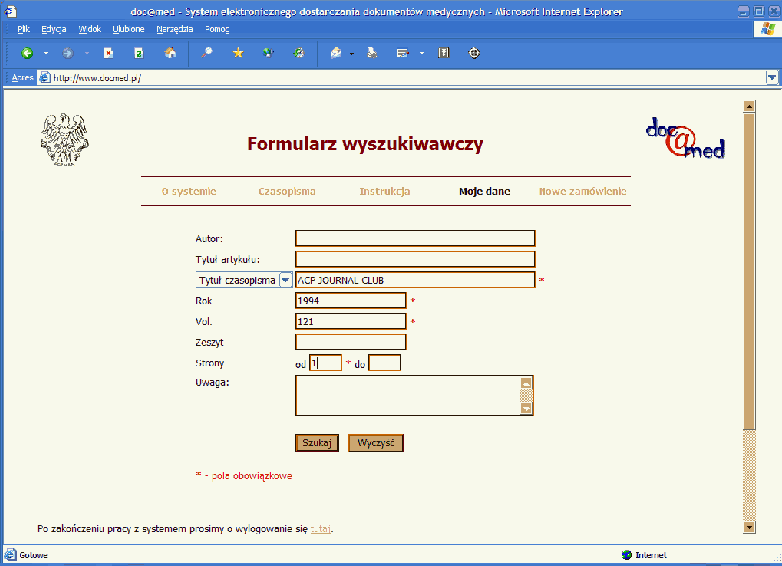
Task: Open Favorites star icon
Action: pyautogui.click(x=238, y=53)
